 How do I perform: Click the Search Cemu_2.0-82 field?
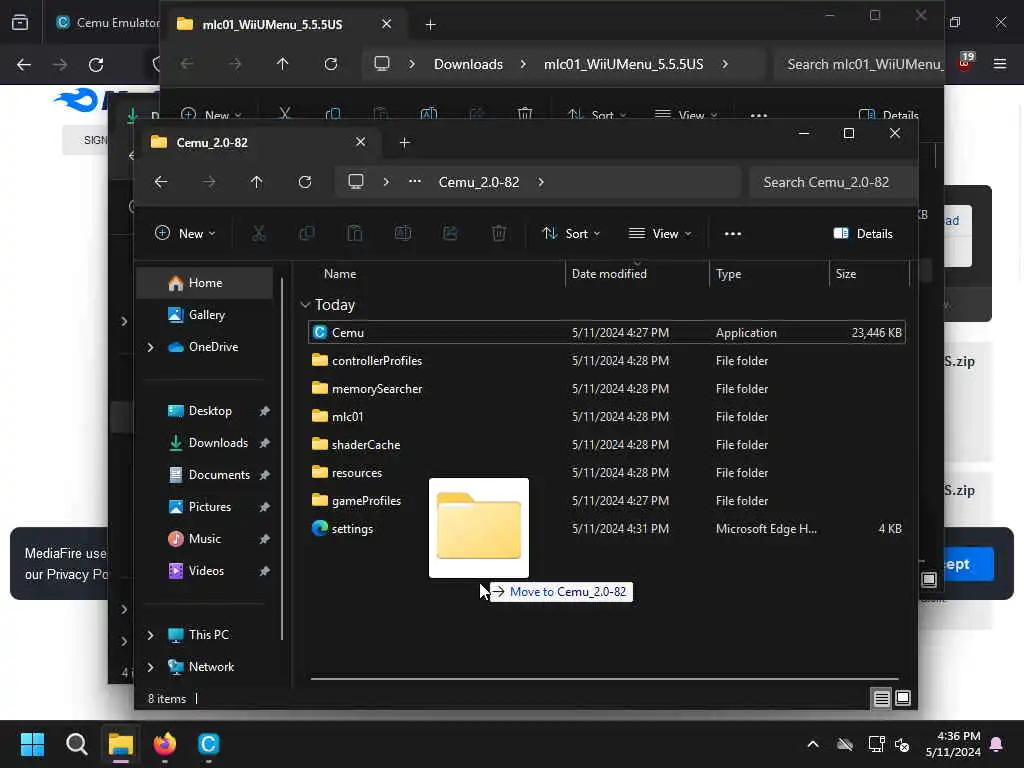coord(832,182)
